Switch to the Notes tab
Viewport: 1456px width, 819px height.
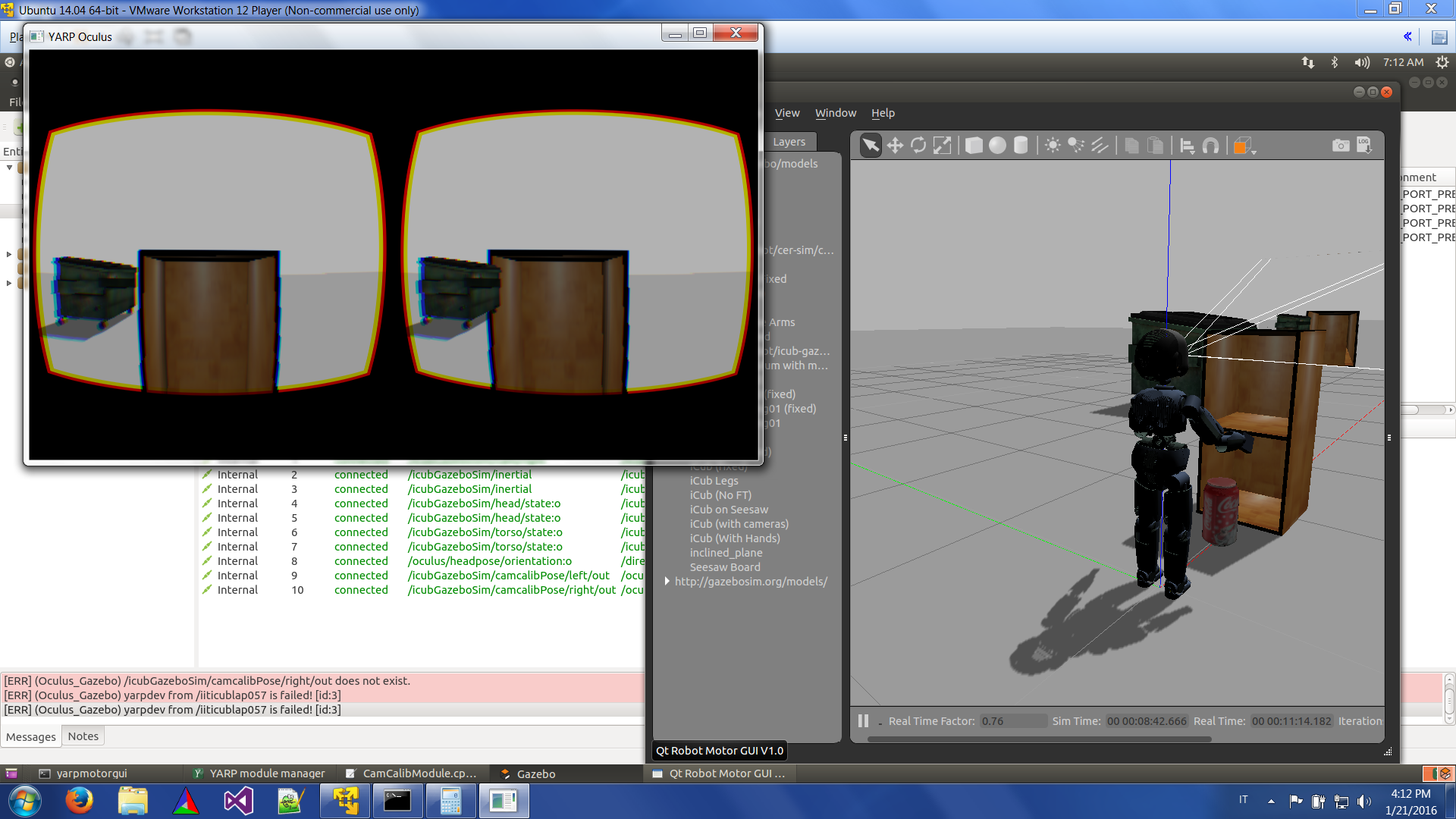point(83,736)
